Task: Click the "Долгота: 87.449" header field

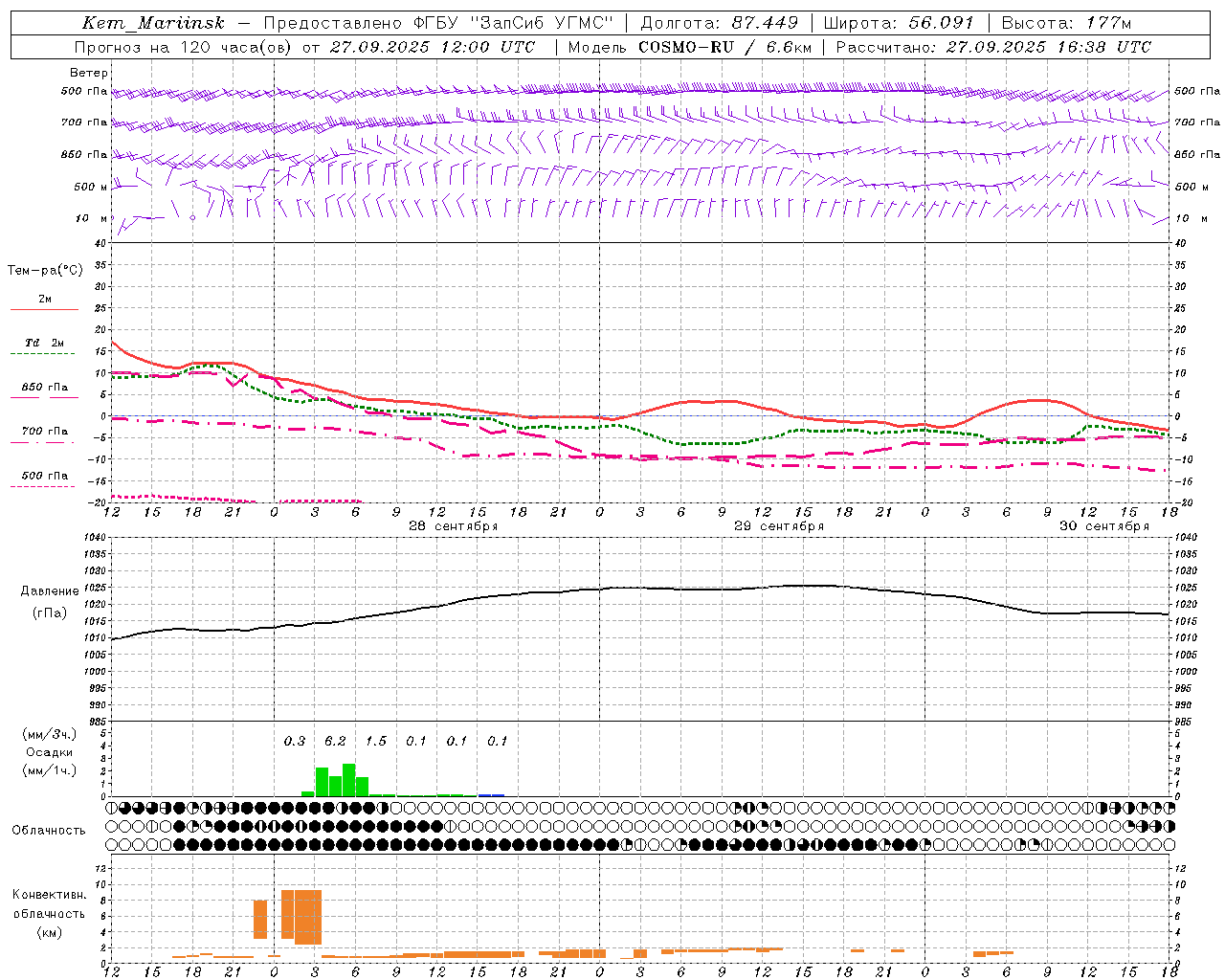Action: pos(719,23)
